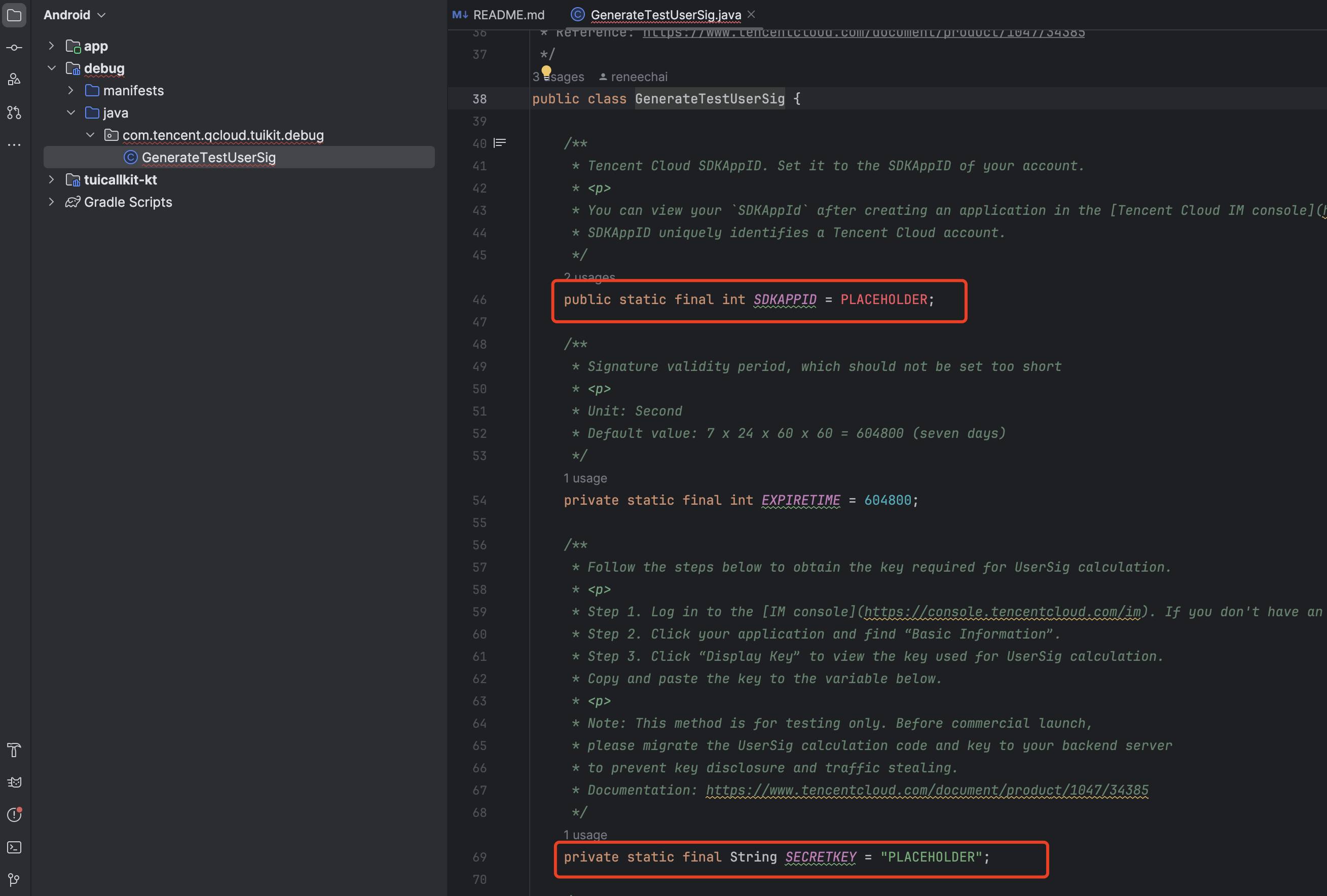The width and height of the screenshot is (1327, 896).
Task: Select GenerateTestUserSig in the project tree
Action: [x=208, y=158]
